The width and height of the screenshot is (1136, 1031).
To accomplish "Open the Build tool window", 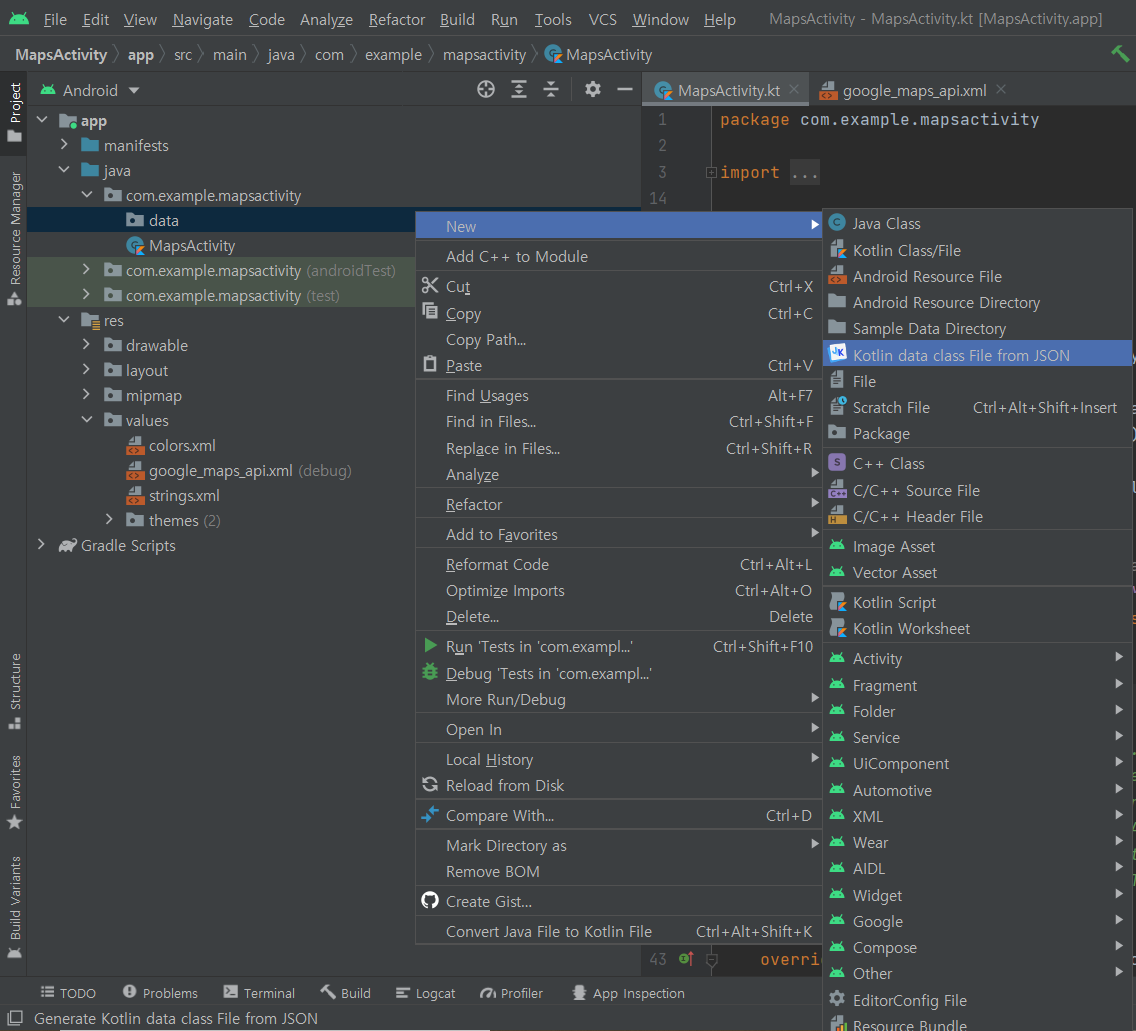I will tap(346, 993).
